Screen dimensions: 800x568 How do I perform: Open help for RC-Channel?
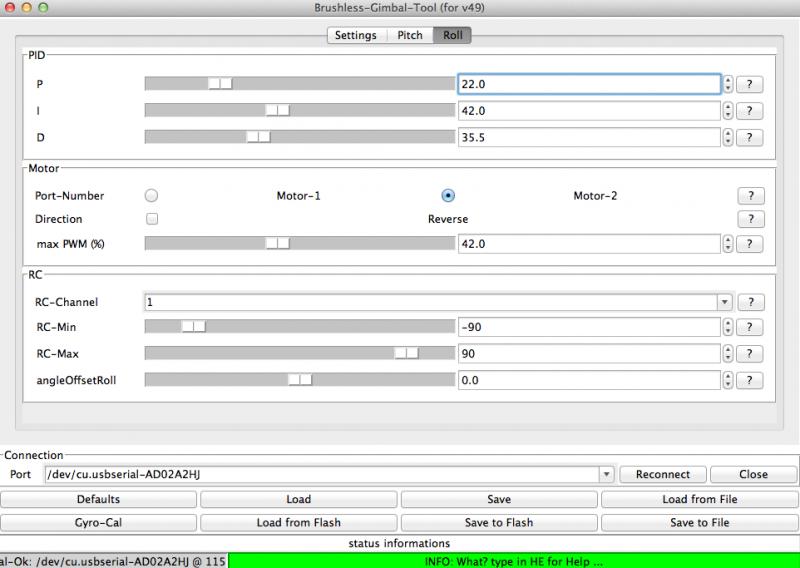tap(751, 302)
